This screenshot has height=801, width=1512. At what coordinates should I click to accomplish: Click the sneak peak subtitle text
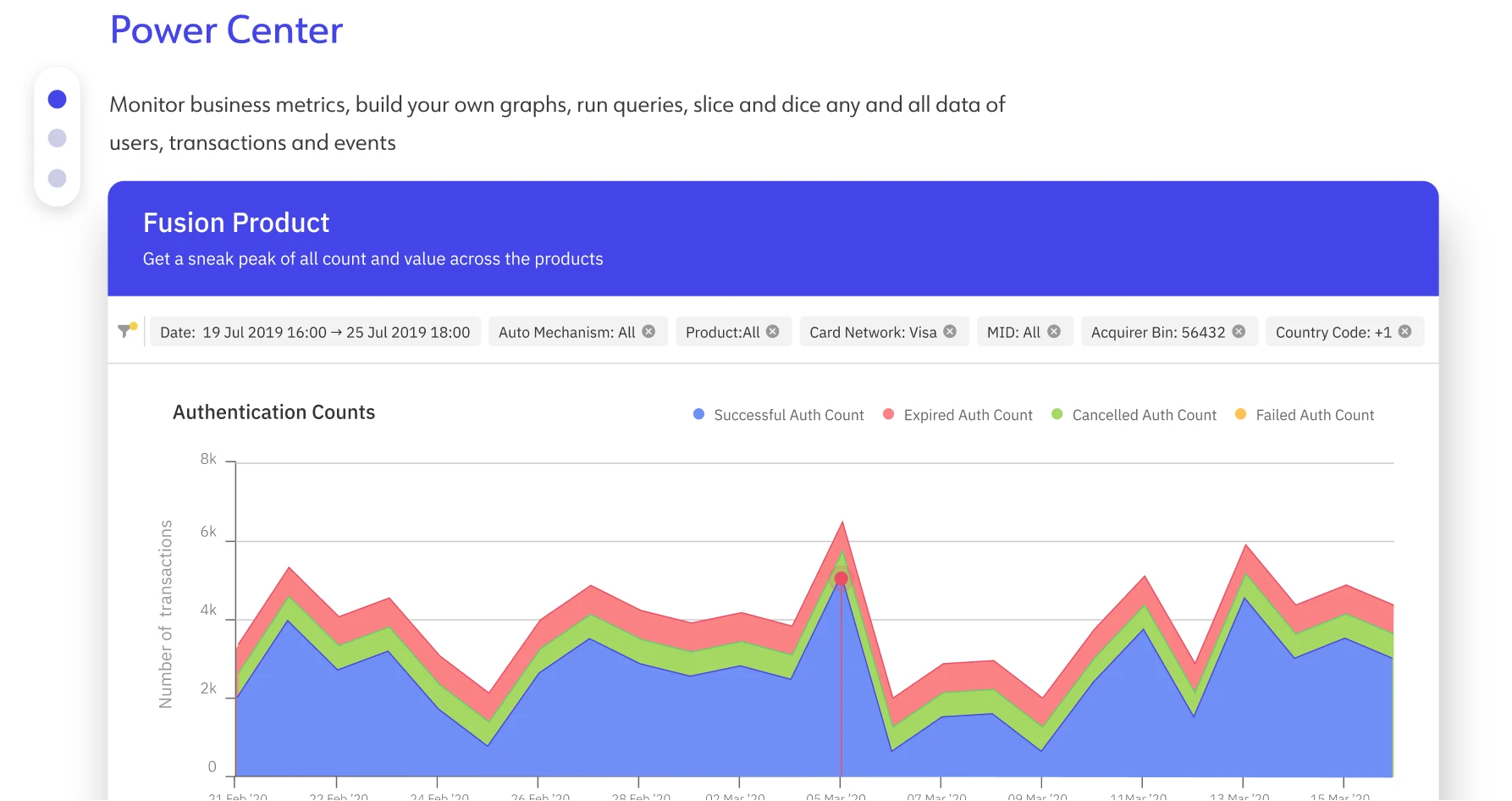click(373, 259)
